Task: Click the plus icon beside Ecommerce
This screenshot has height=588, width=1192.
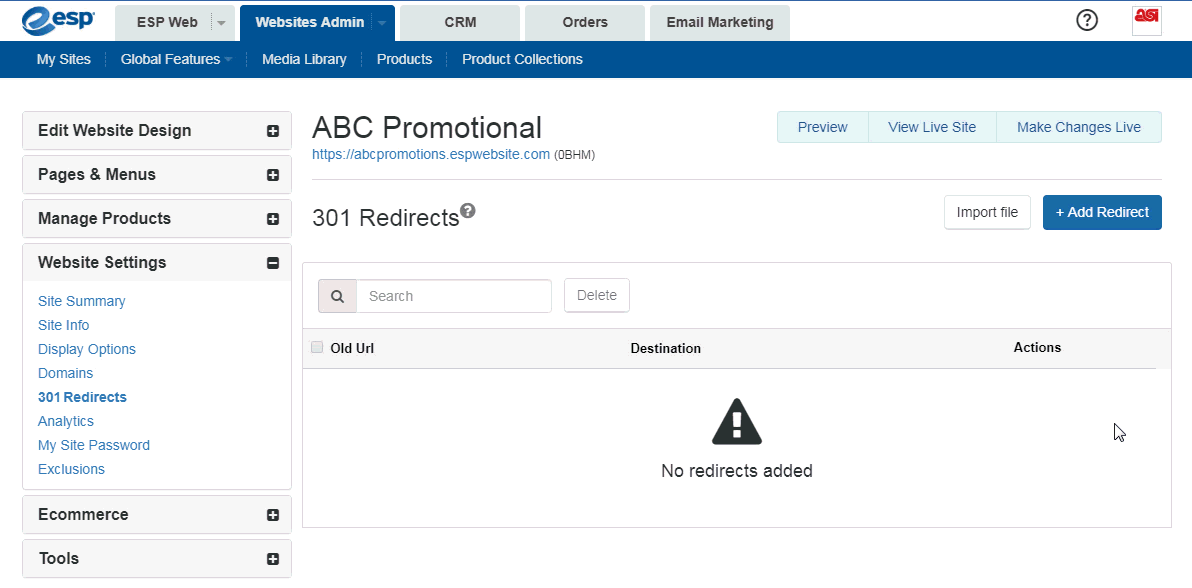Action: tap(273, 515)
